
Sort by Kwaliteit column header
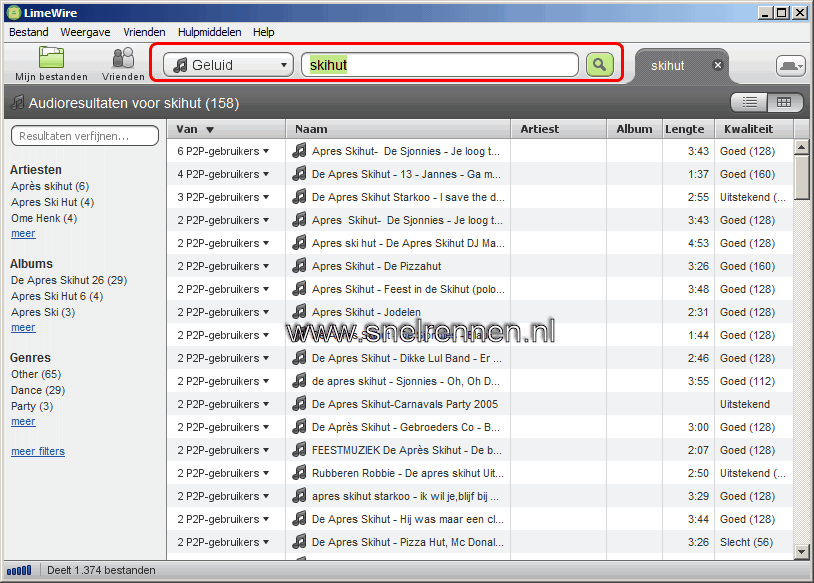tap(754, 129)
